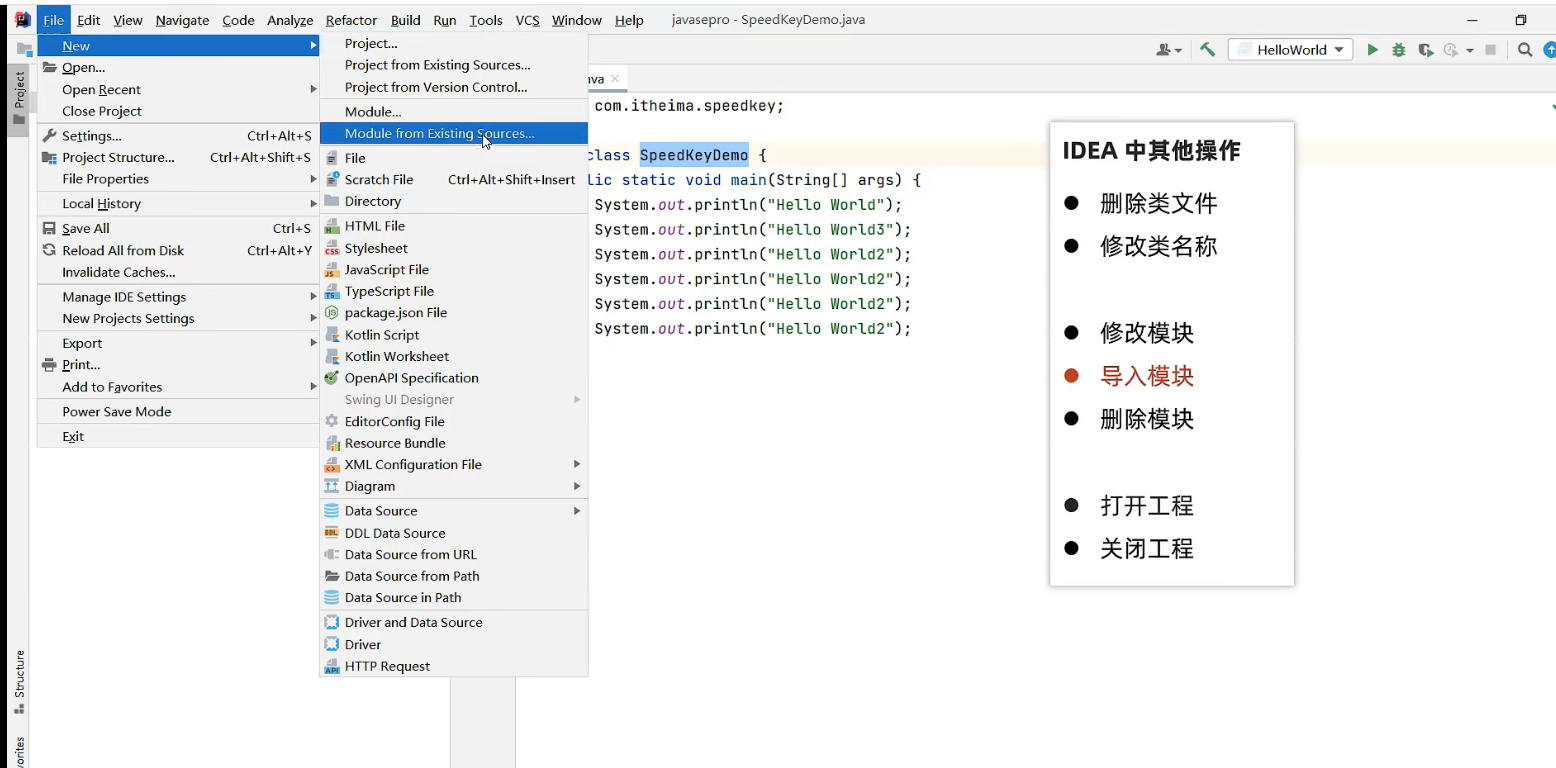The width and height of the screenshot is (1556, 768).
Task: Open the Edit menu
Action: click(88, 20)
